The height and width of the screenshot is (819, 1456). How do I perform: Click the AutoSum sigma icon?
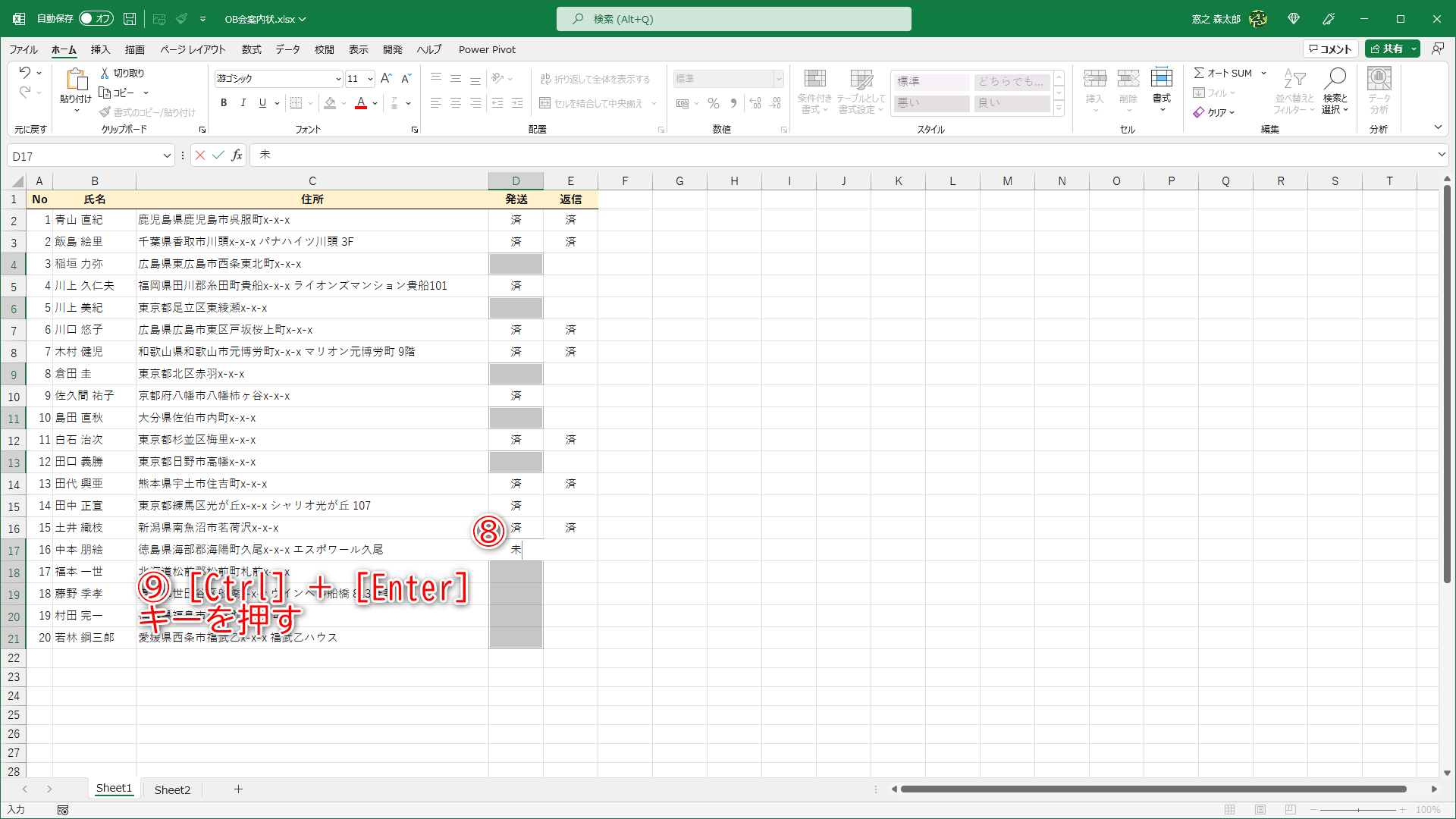pyautogui.click(x=1199, y=73)
